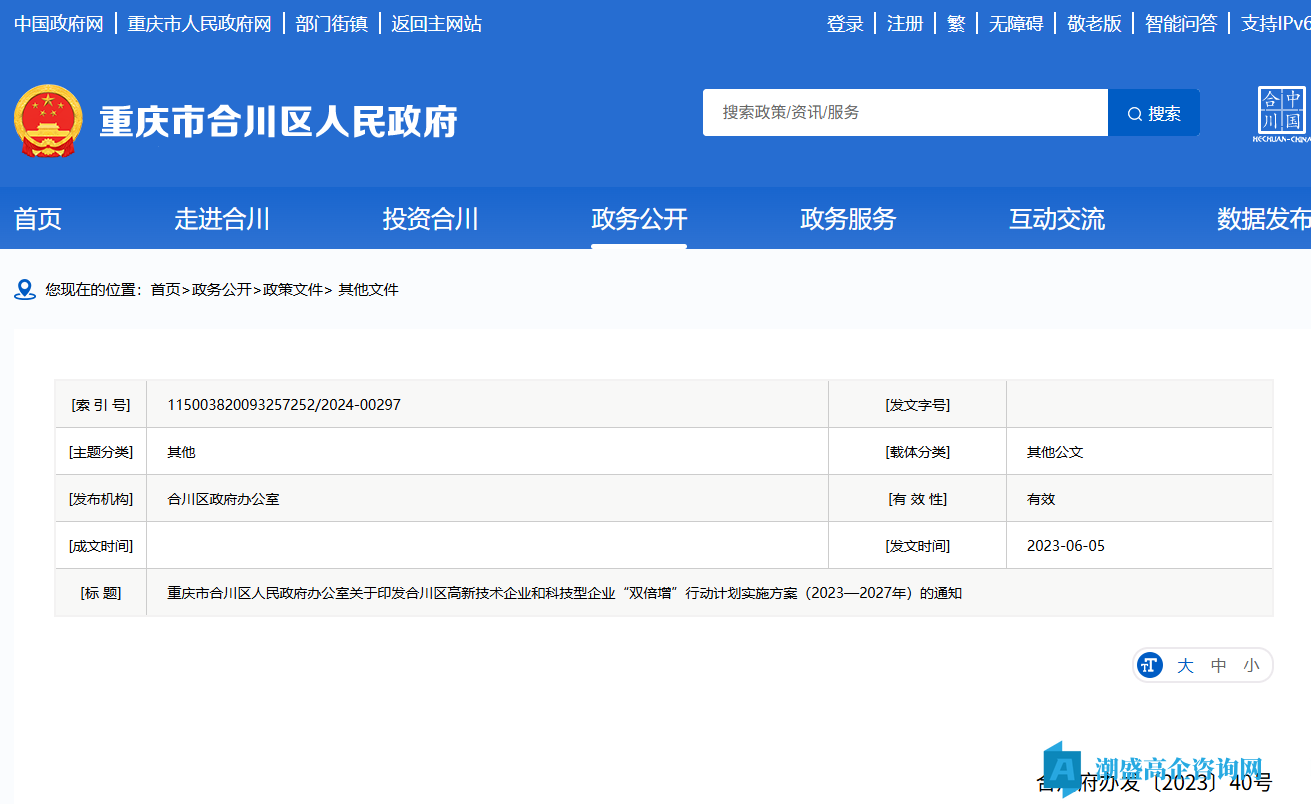Click the font size icon
Viewport: 1311px width, 804px height.
point(1150,665)
